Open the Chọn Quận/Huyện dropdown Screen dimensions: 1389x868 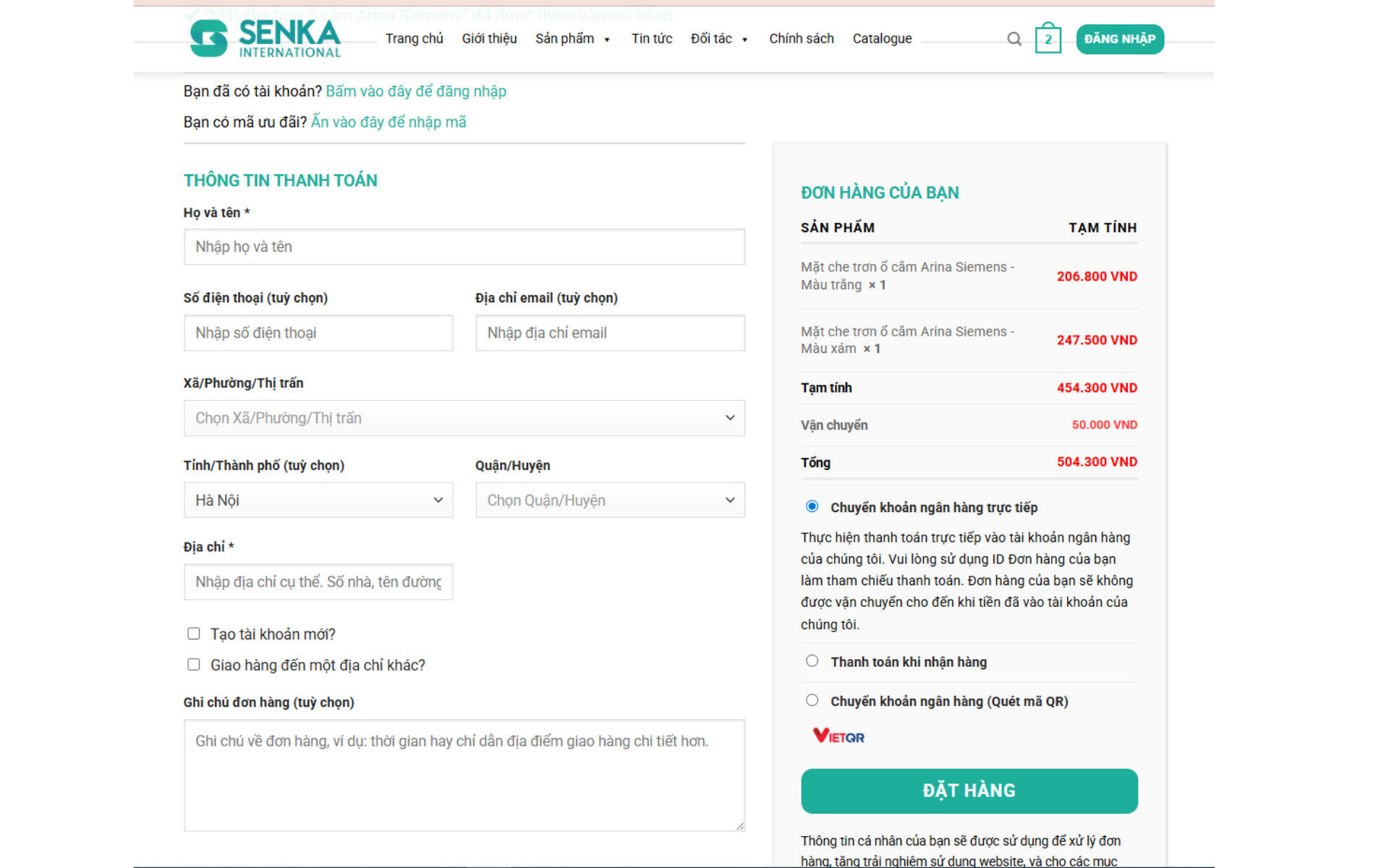609,501
